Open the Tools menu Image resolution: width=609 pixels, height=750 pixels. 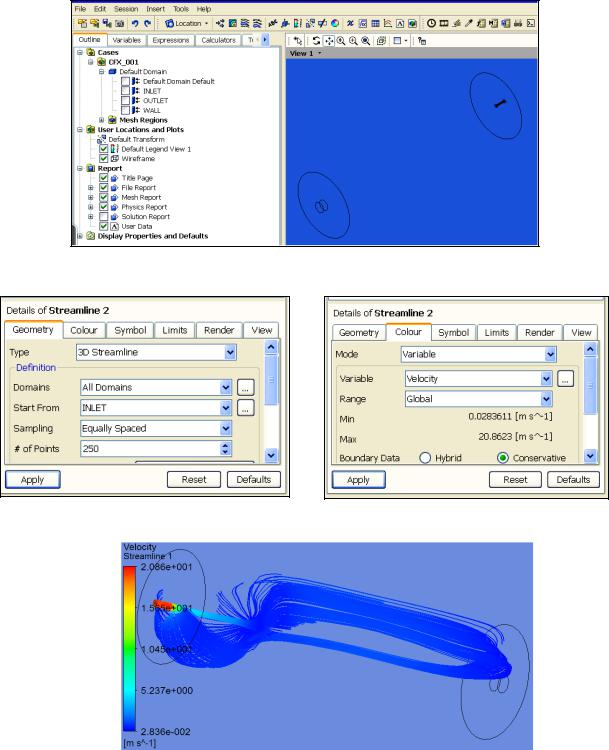tap(181, 9)
